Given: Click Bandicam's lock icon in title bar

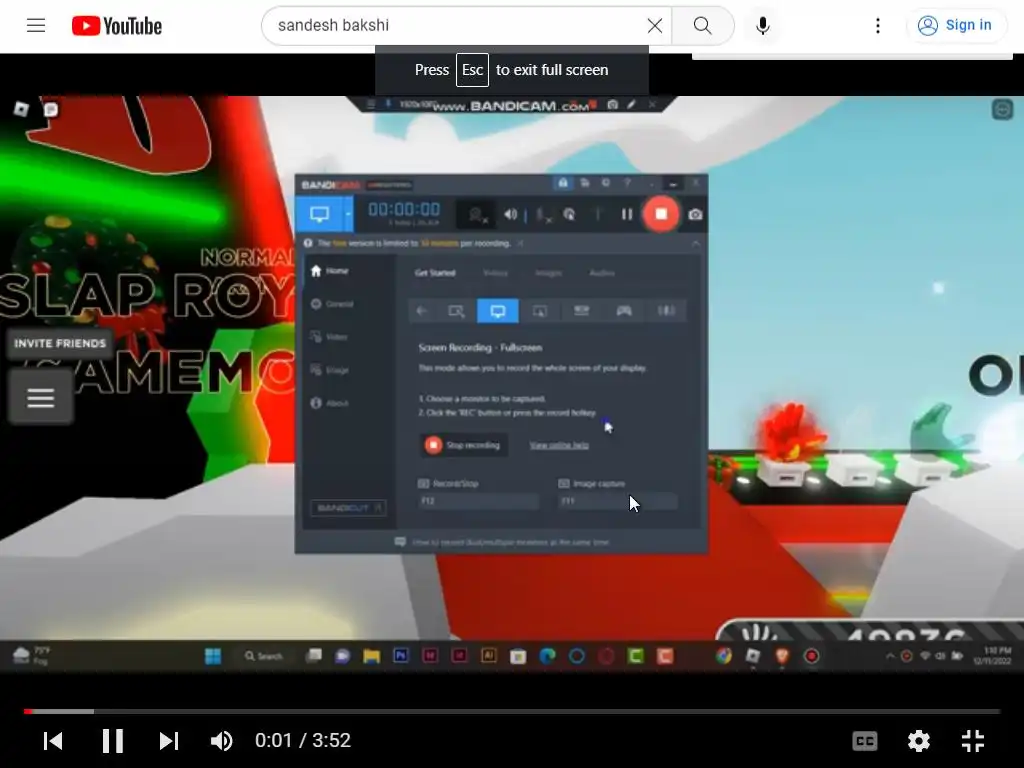Looking at the screenshot, I should 563,184.
